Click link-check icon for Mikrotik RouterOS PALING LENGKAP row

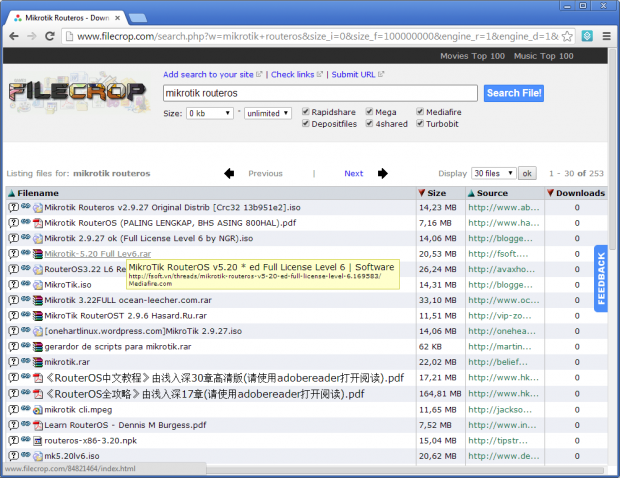point(26,222)
